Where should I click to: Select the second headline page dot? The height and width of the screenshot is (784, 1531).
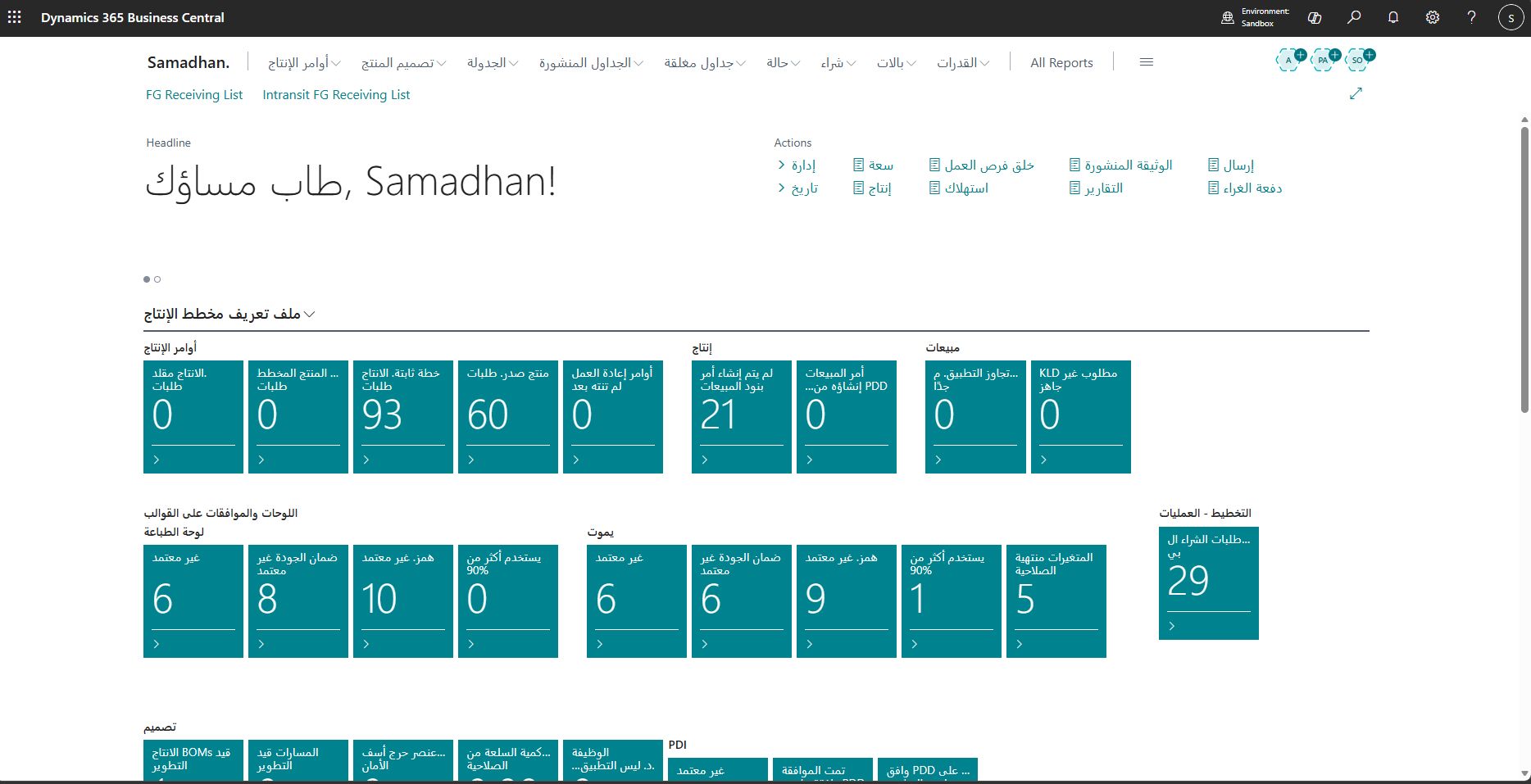157,279
